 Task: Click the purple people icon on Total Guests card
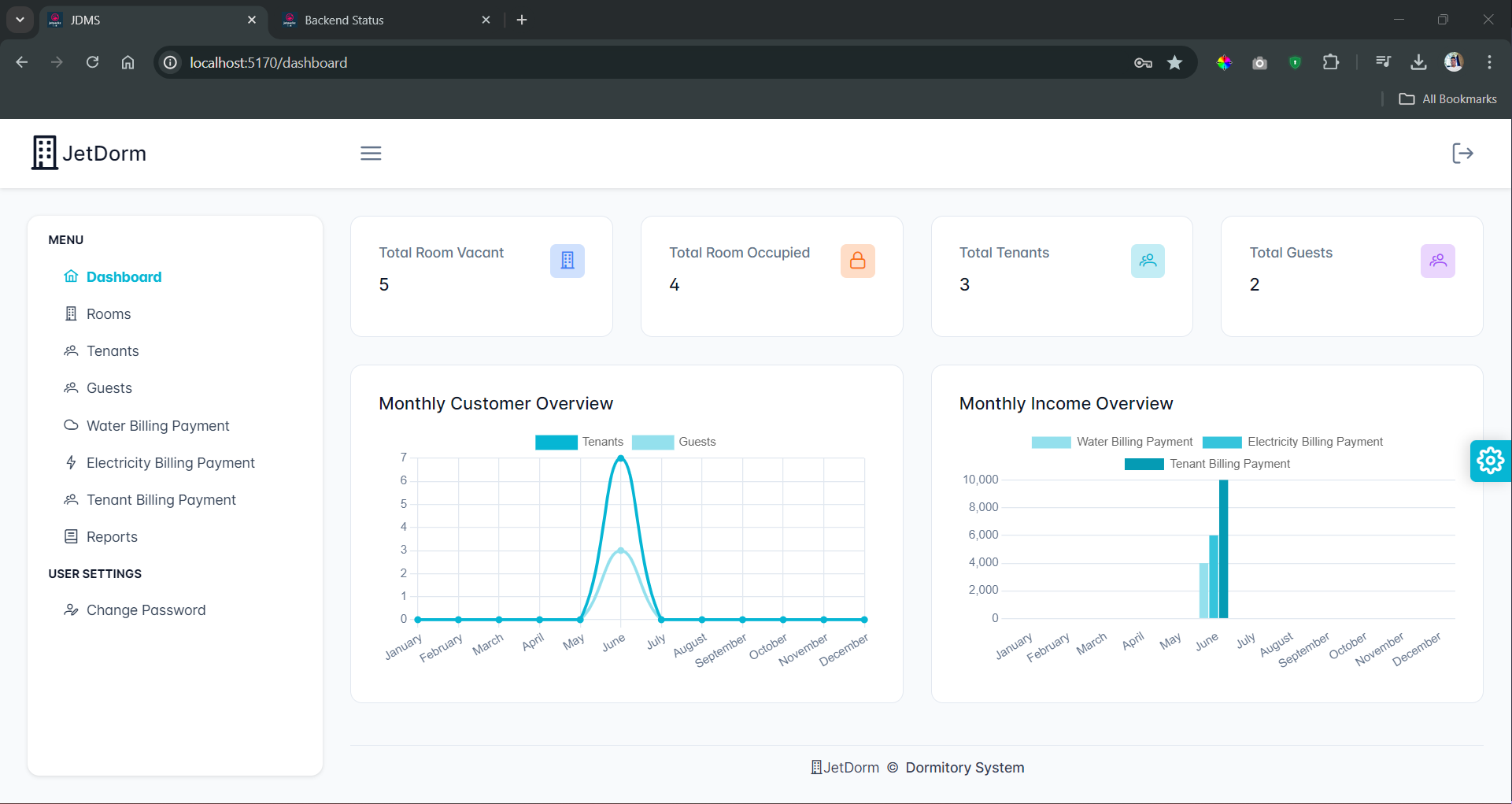(1438, 261)
